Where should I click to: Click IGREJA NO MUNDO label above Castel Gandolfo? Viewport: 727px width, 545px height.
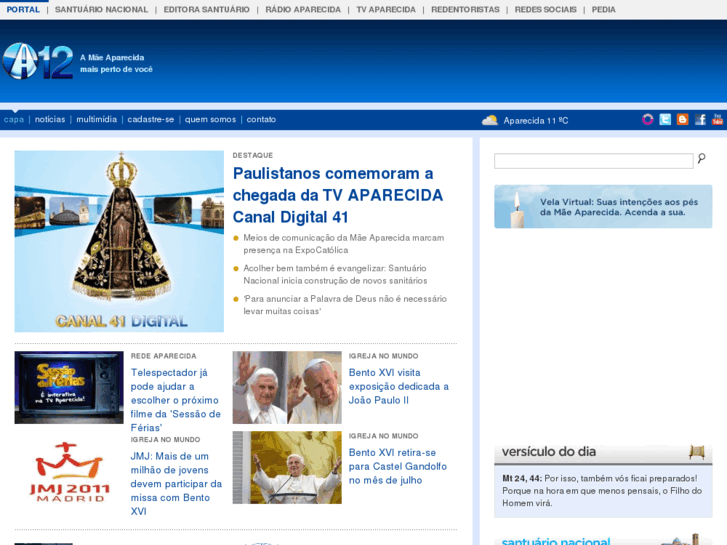383,436
